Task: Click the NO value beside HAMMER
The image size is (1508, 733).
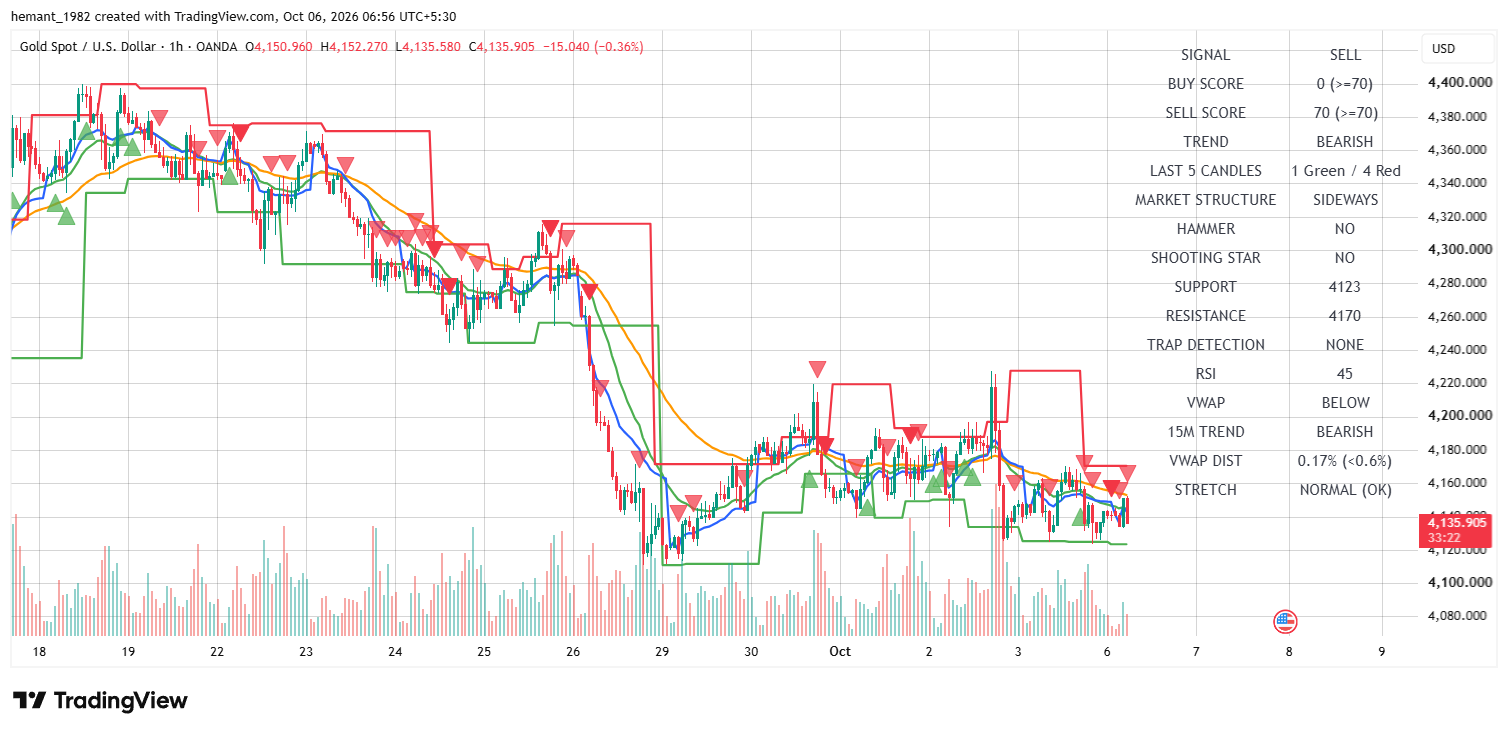Action: (1345, 229)
